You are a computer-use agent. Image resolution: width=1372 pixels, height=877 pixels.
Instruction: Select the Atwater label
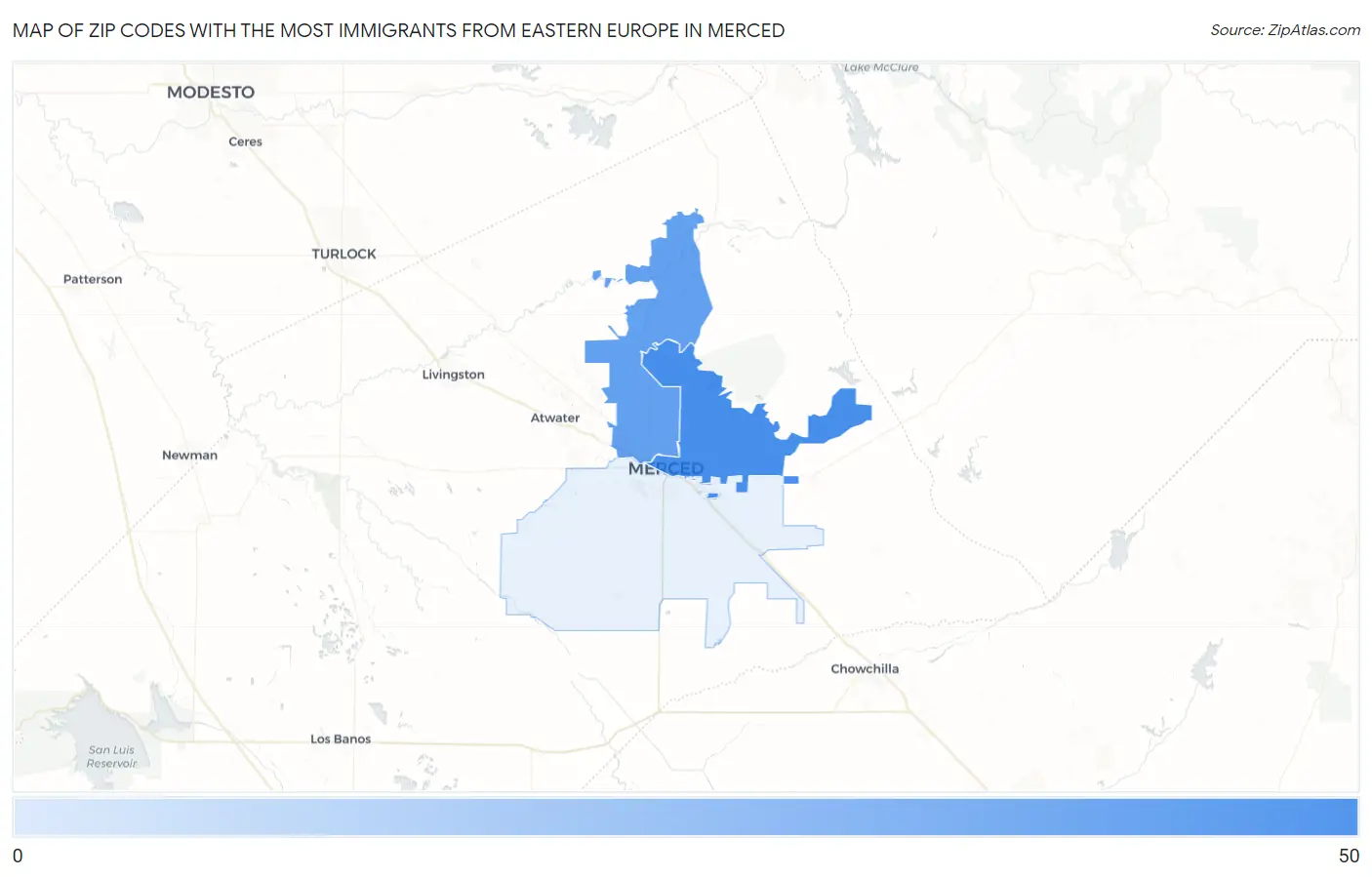[555, 418]
